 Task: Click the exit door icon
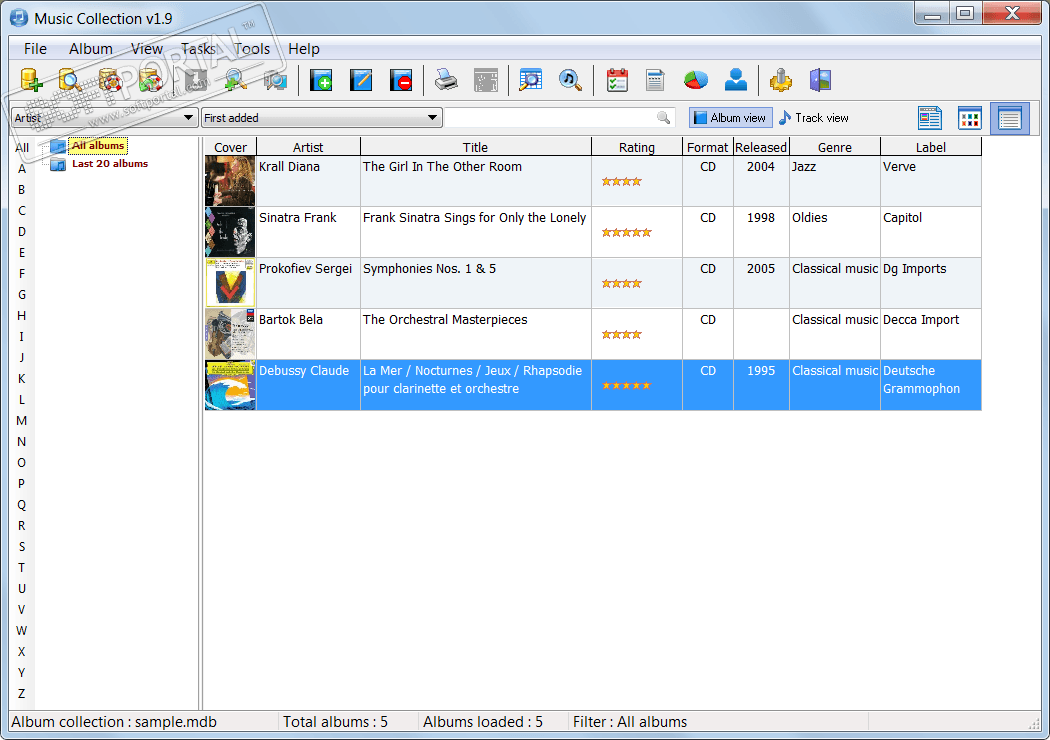[x=820, y=80]
